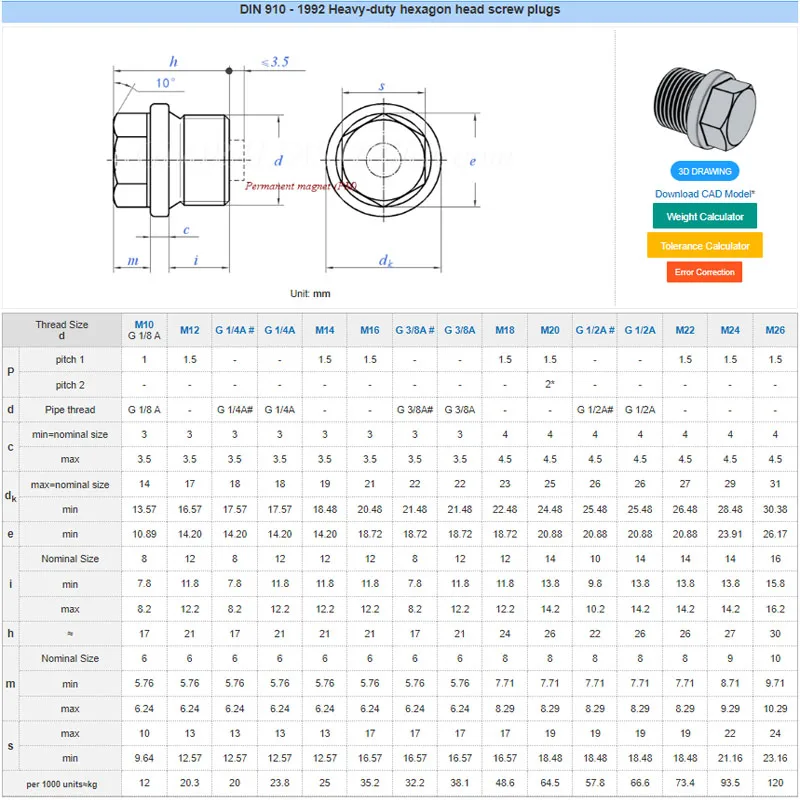
Task: Open the Tolerance Calculator
Action: pyautogui.click(x=703, y=246)
